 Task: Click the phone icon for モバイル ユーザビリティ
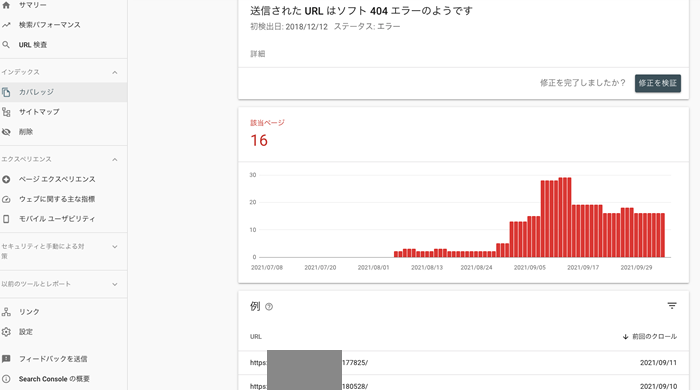pos(6,219)
